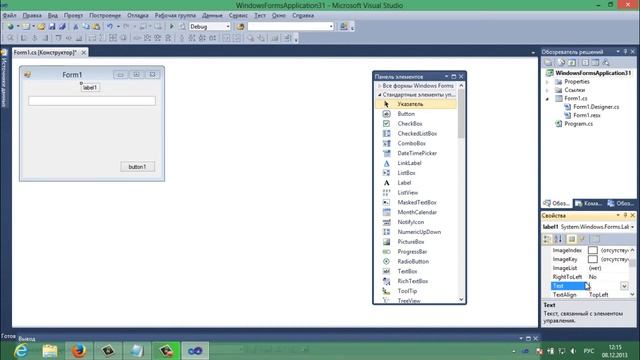Select the ComboBox control in the toolbox
Viewport: 640px width, 360px height.
coord(416,143)
